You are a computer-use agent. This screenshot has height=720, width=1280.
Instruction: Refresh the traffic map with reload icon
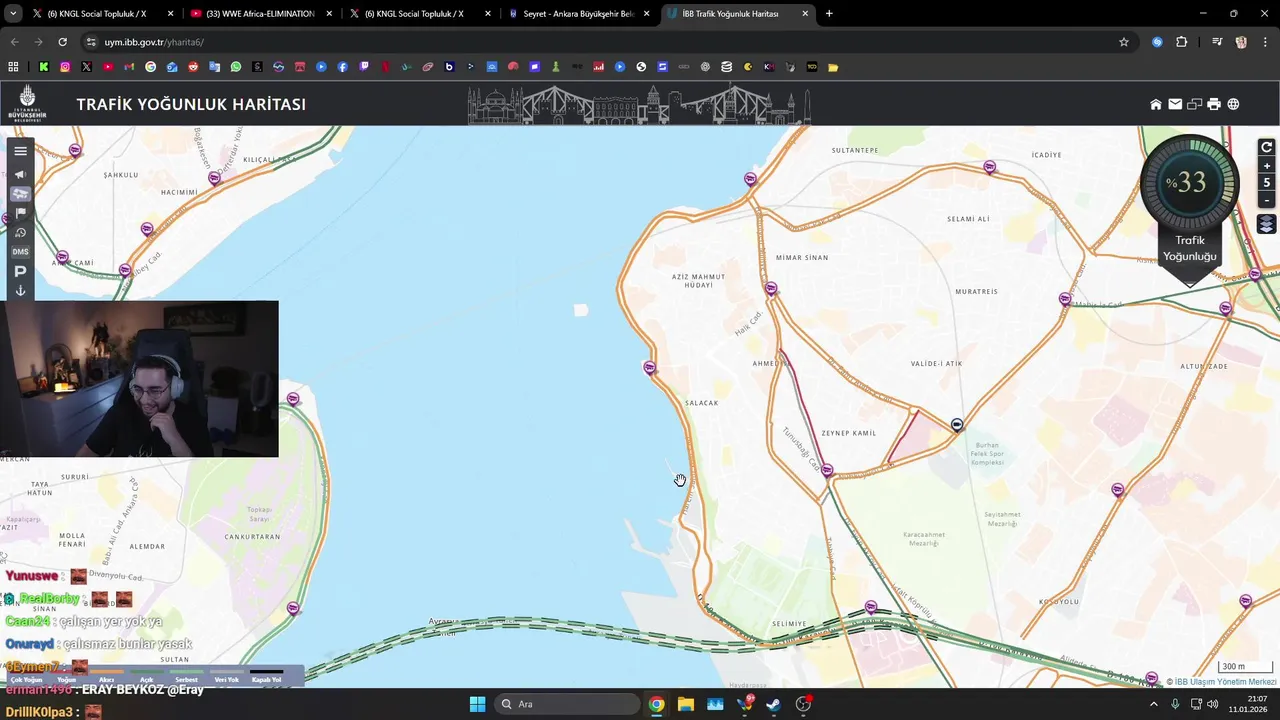coord(1266,147)
